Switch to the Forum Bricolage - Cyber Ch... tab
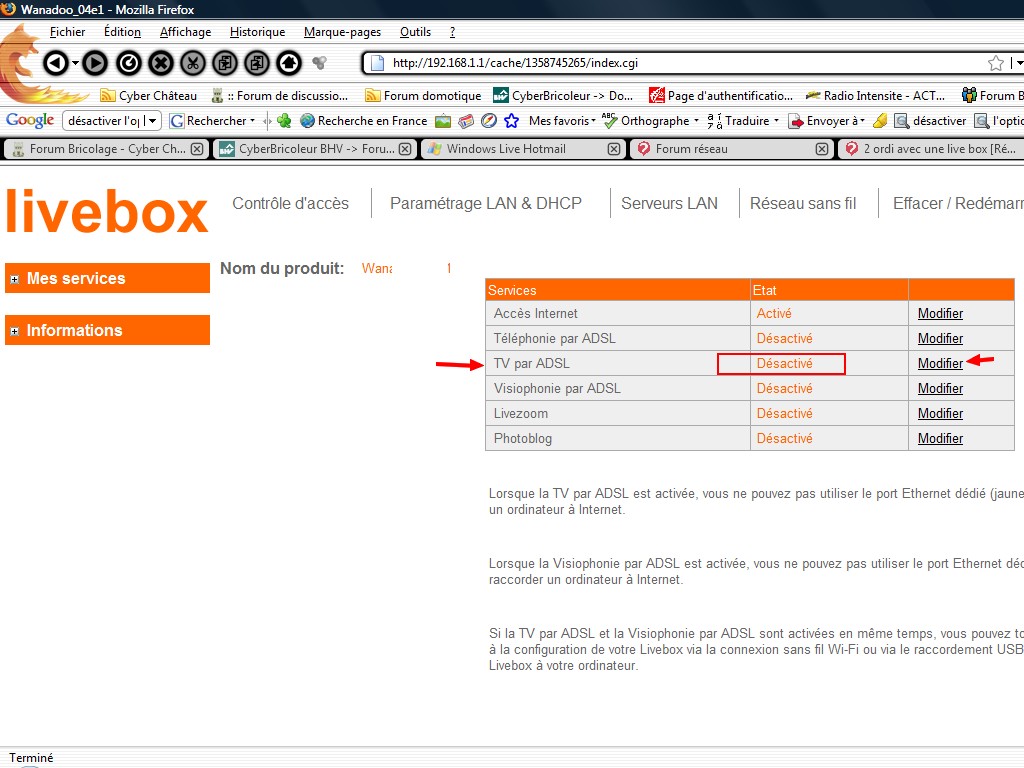 pos(99,149)
